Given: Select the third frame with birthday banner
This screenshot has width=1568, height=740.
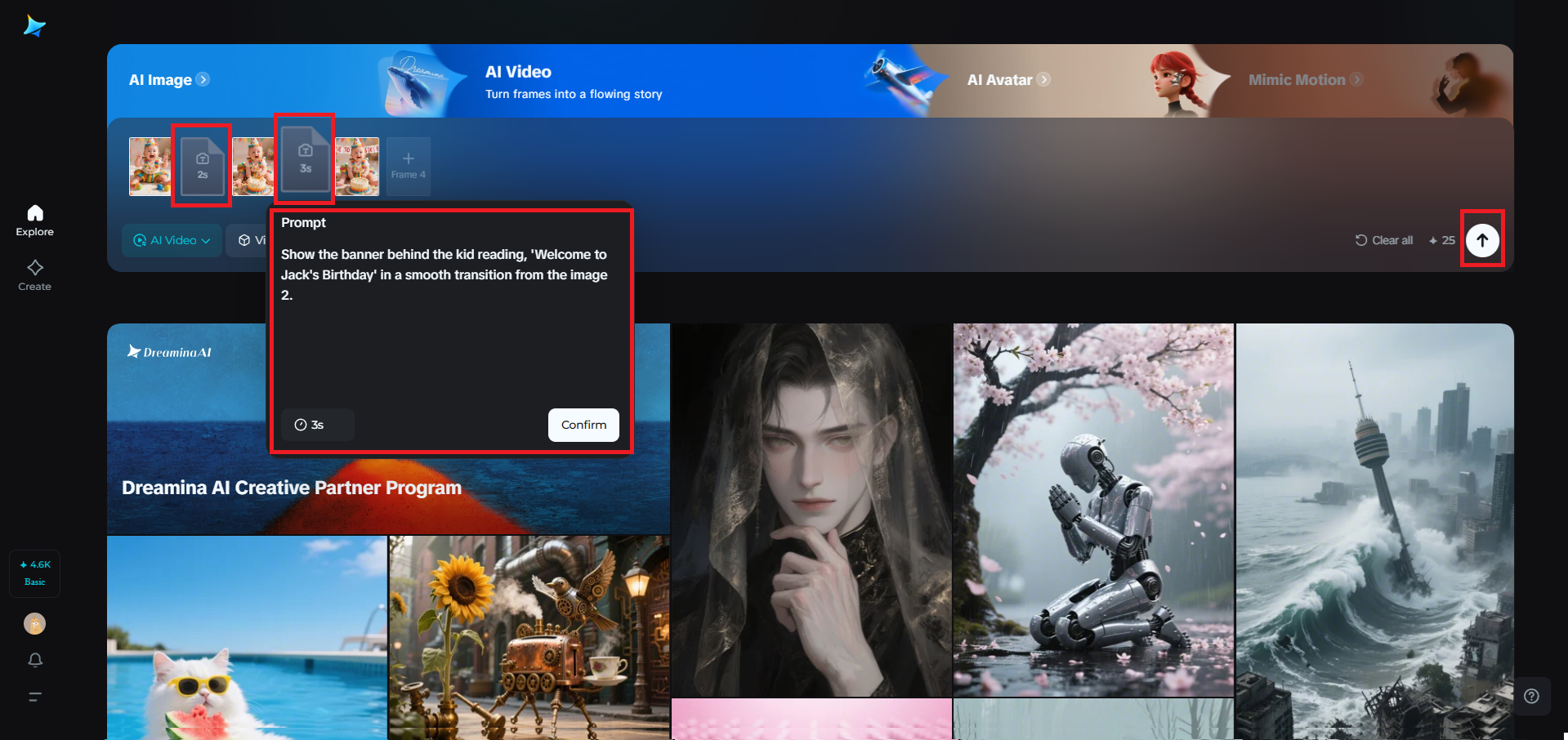Looking at the screenshot, I should [x=357, y=166].
